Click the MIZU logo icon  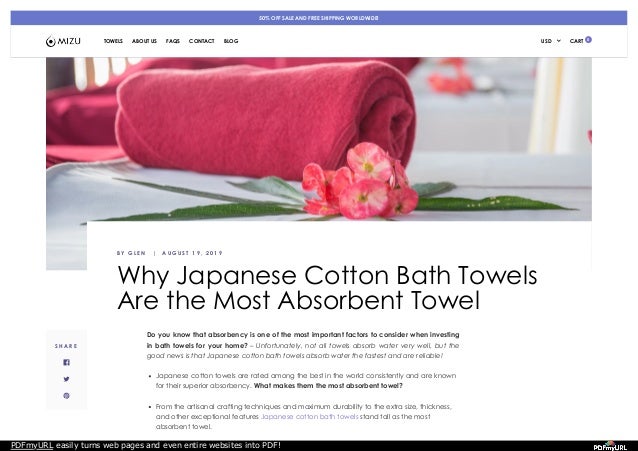[x=50, y=41]
